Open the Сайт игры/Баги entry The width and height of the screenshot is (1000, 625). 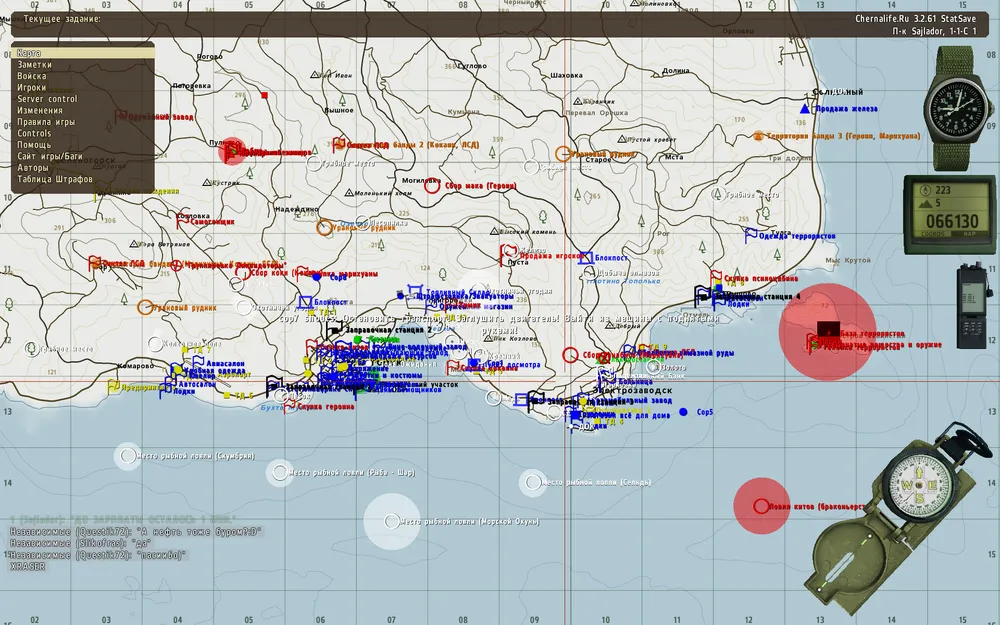click(50, 157)
